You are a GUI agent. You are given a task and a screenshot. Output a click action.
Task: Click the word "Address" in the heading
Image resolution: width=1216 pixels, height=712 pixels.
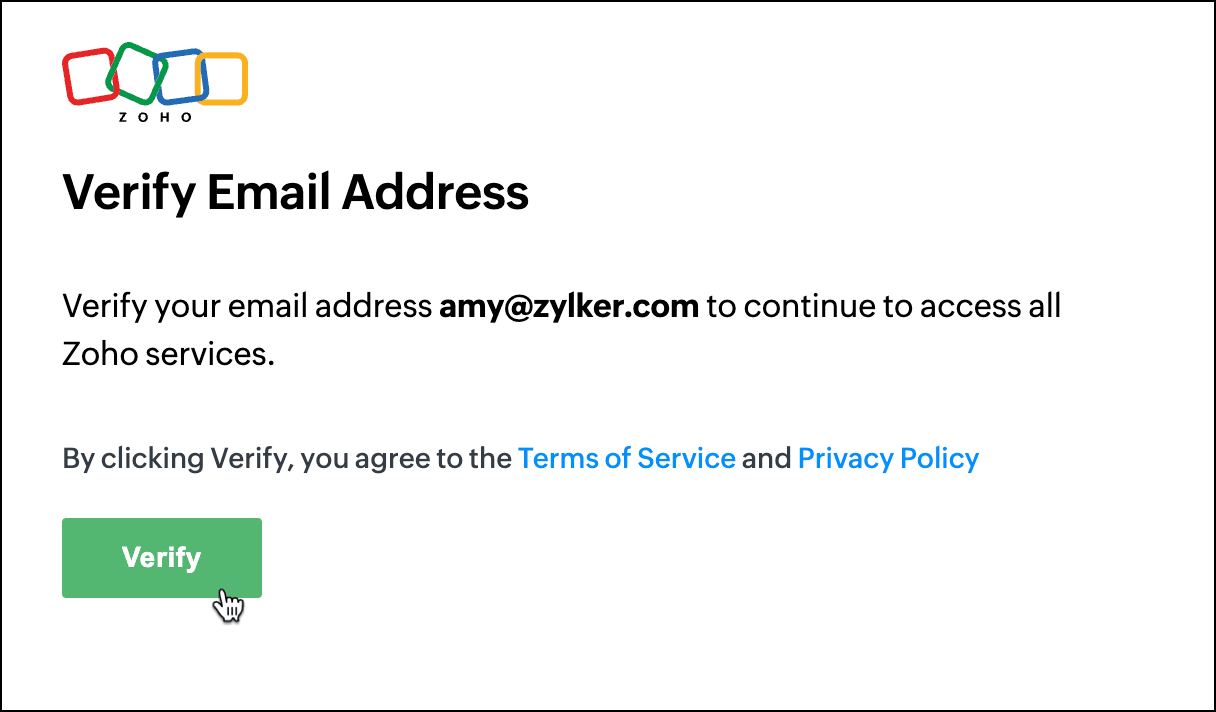point(434,191)
